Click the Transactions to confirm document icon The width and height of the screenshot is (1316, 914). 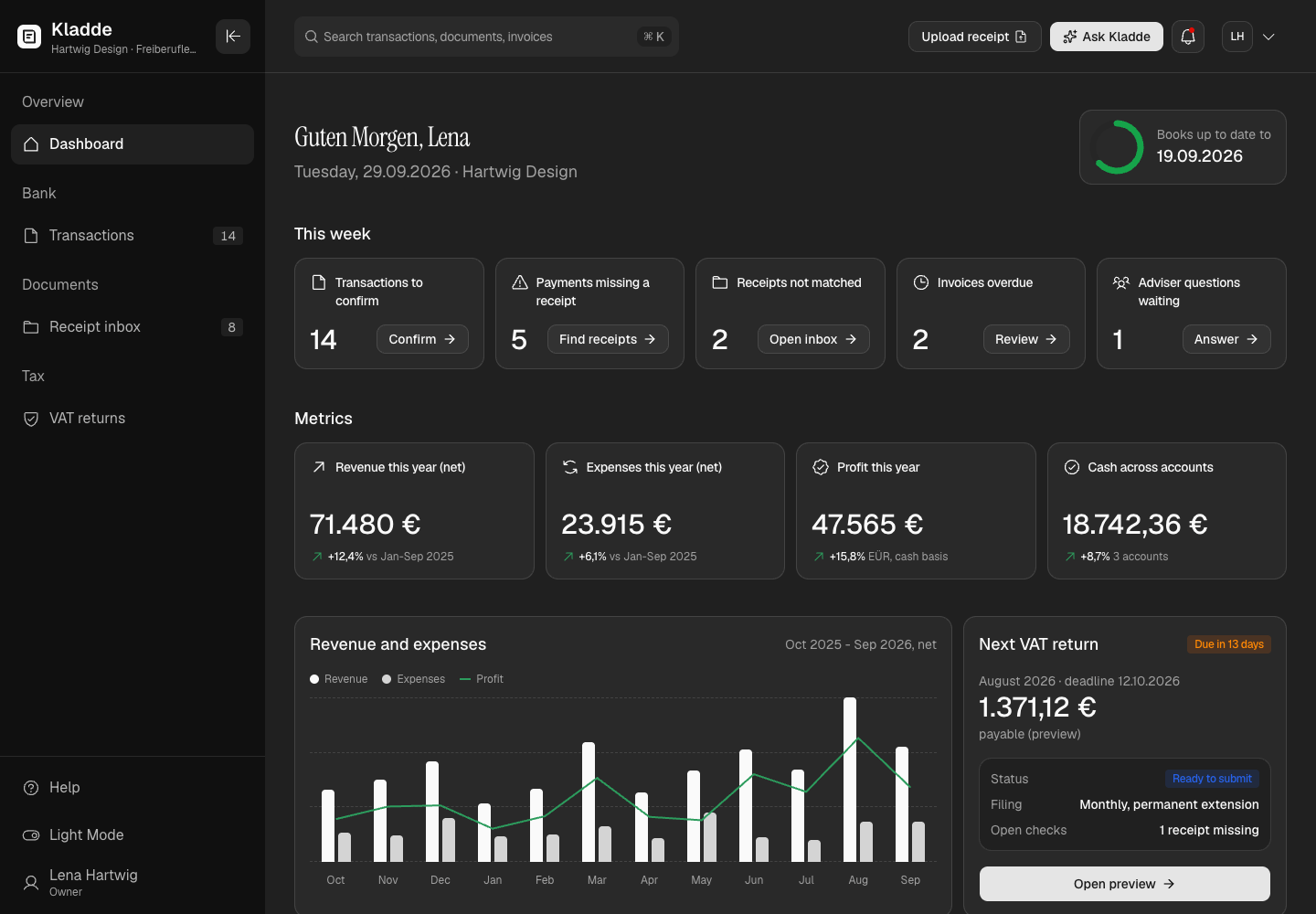319,282
